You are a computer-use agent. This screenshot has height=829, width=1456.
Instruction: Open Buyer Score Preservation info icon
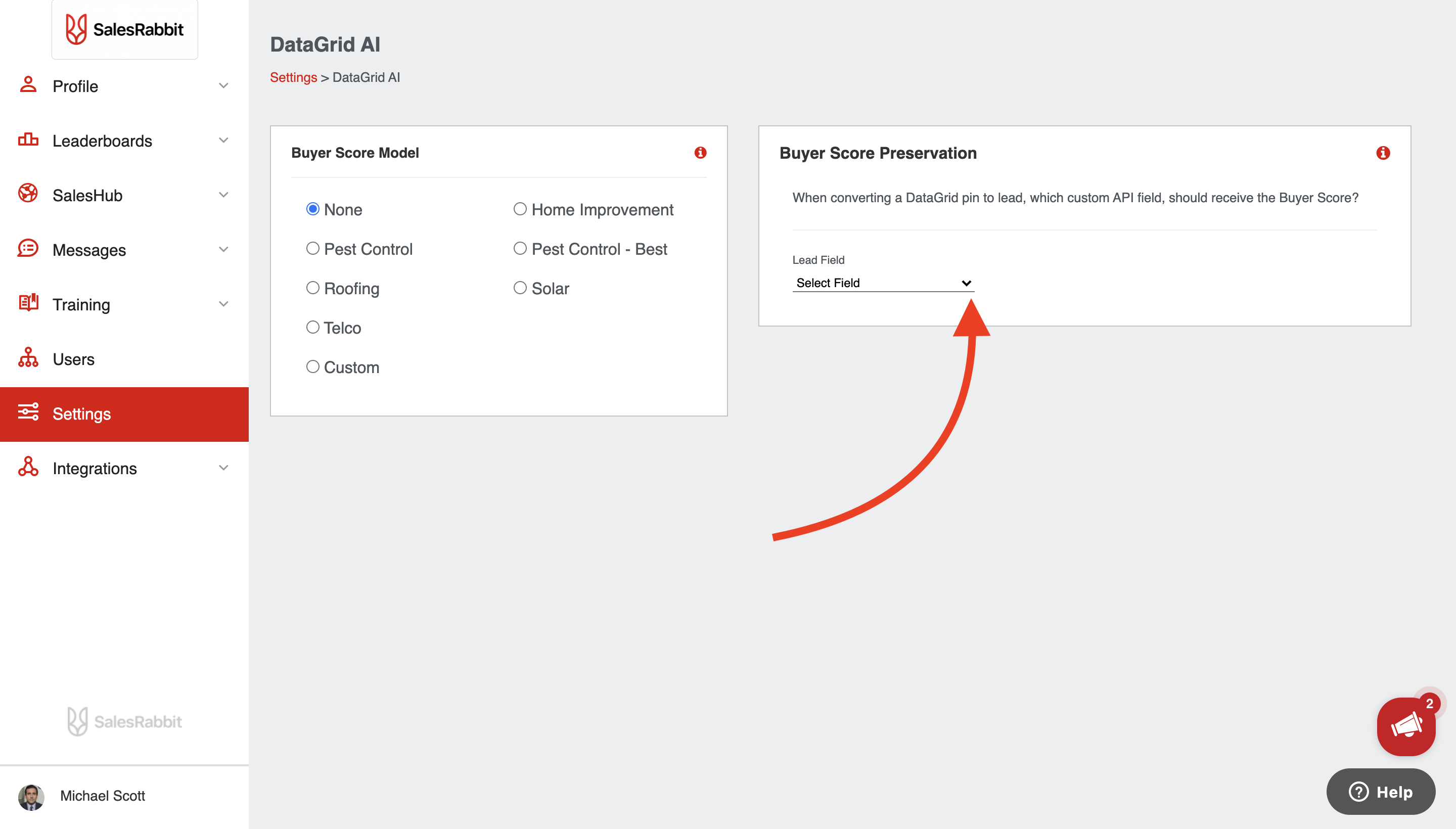(1383, 153)
